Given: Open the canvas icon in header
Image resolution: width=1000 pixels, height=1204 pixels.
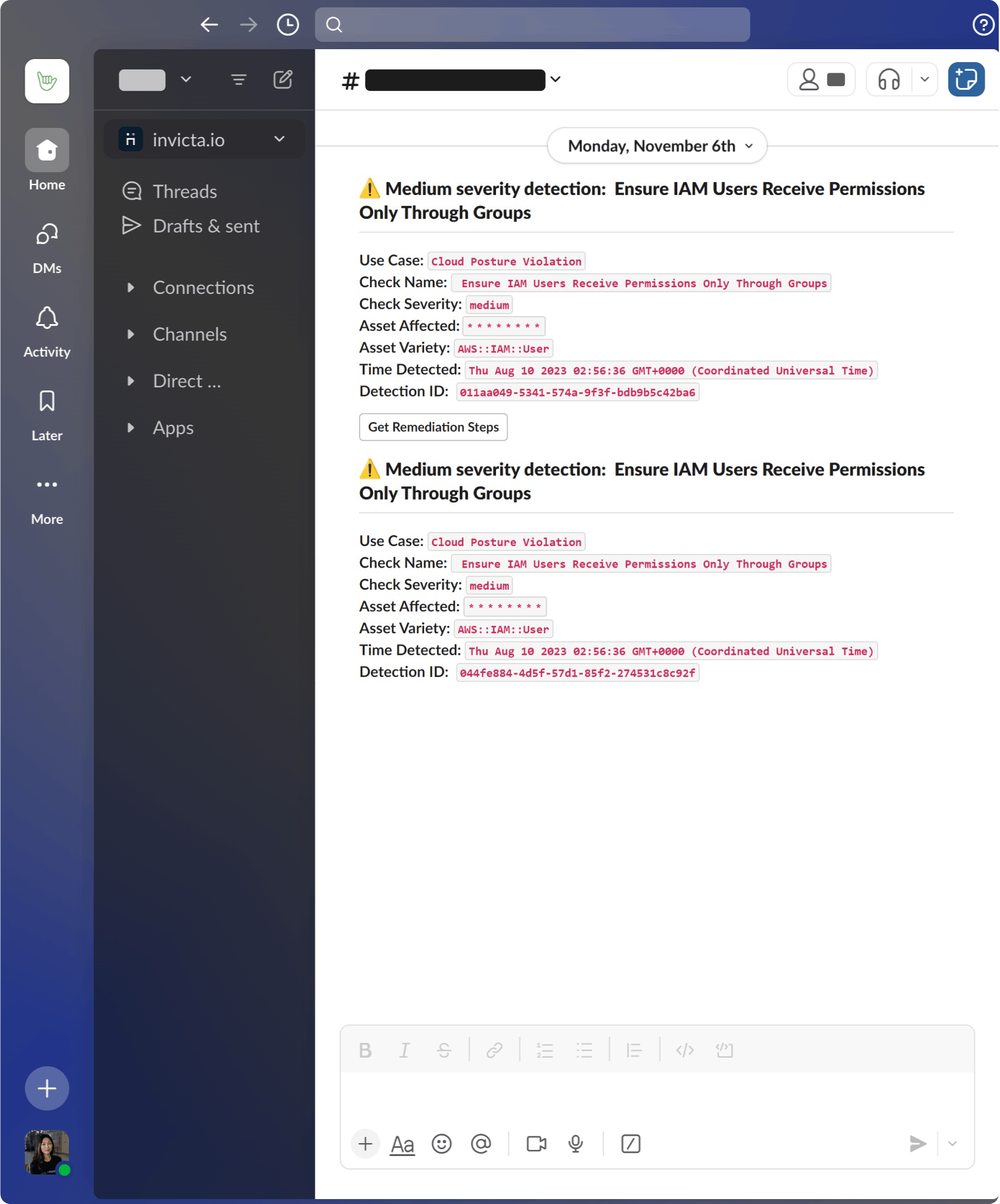Looking at the screenshot, I should coord(966,79).
